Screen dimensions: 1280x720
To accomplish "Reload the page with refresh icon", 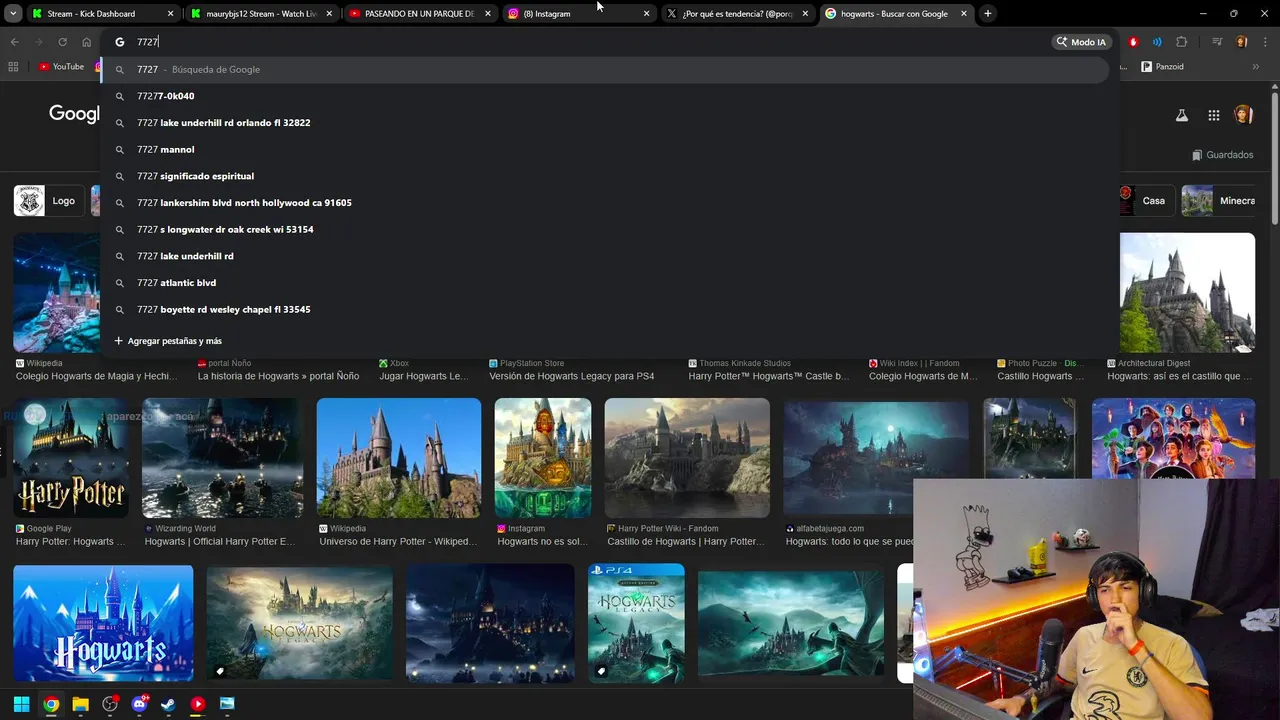I will pos(62,42).
